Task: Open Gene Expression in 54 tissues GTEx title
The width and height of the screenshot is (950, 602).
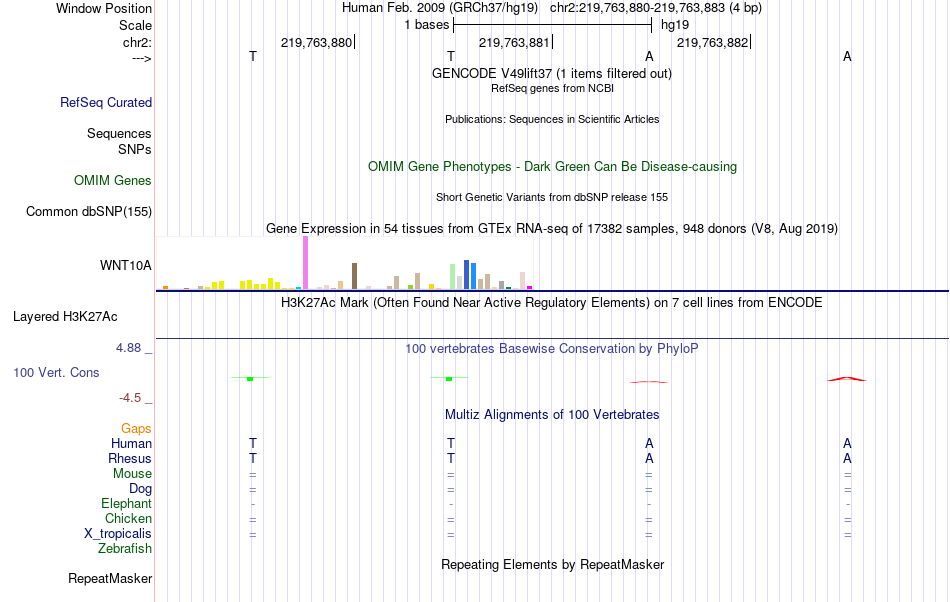Action: click(552, 228)
